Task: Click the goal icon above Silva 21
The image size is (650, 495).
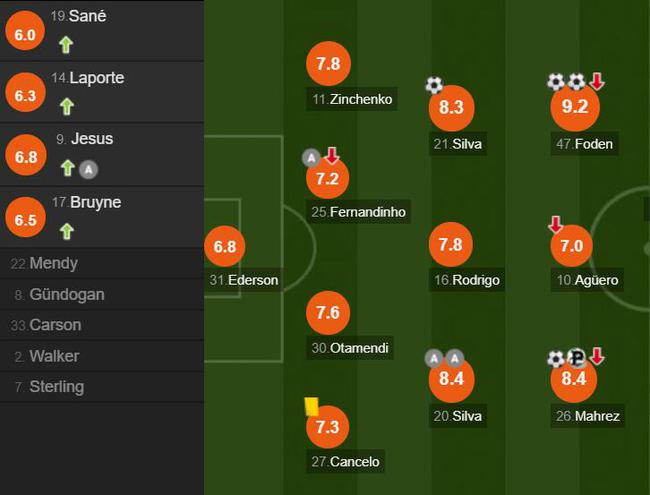Action: 433,86
